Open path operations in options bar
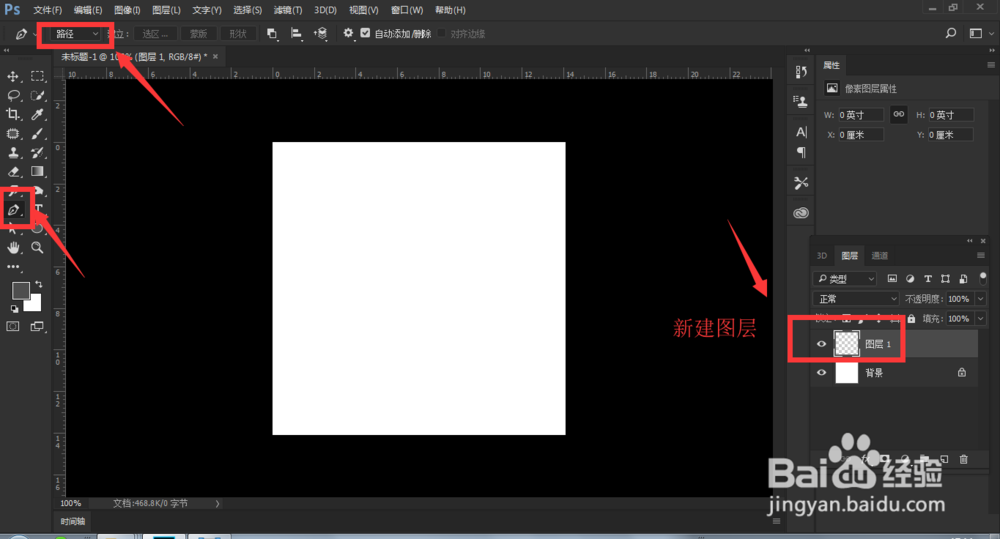 [x=272, y=34]
